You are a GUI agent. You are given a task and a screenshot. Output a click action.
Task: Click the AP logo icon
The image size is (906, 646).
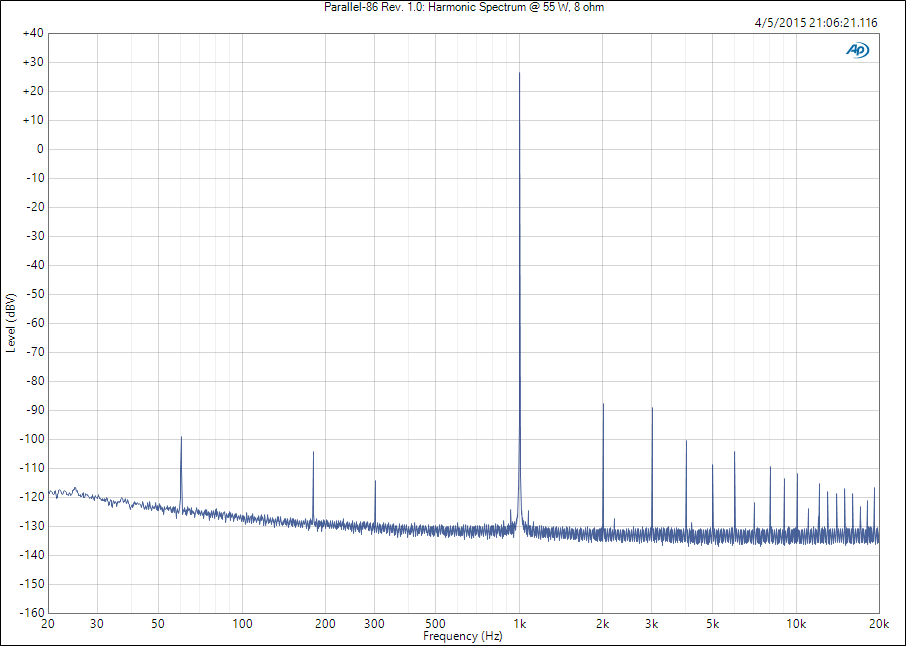coord(857,50)
